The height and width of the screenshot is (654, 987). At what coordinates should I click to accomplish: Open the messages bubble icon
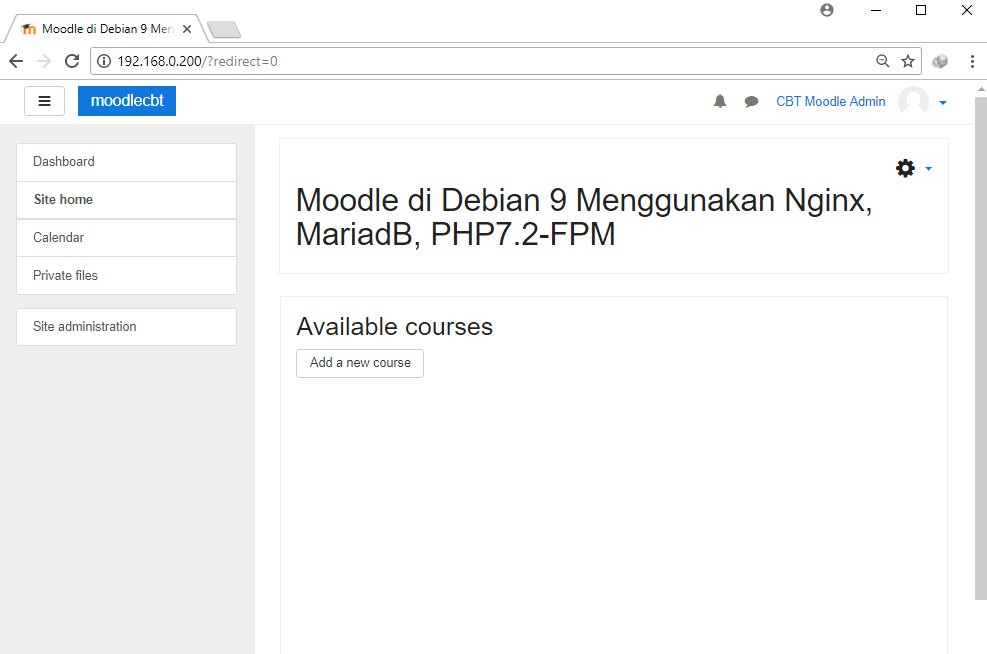tap(751, 101)
